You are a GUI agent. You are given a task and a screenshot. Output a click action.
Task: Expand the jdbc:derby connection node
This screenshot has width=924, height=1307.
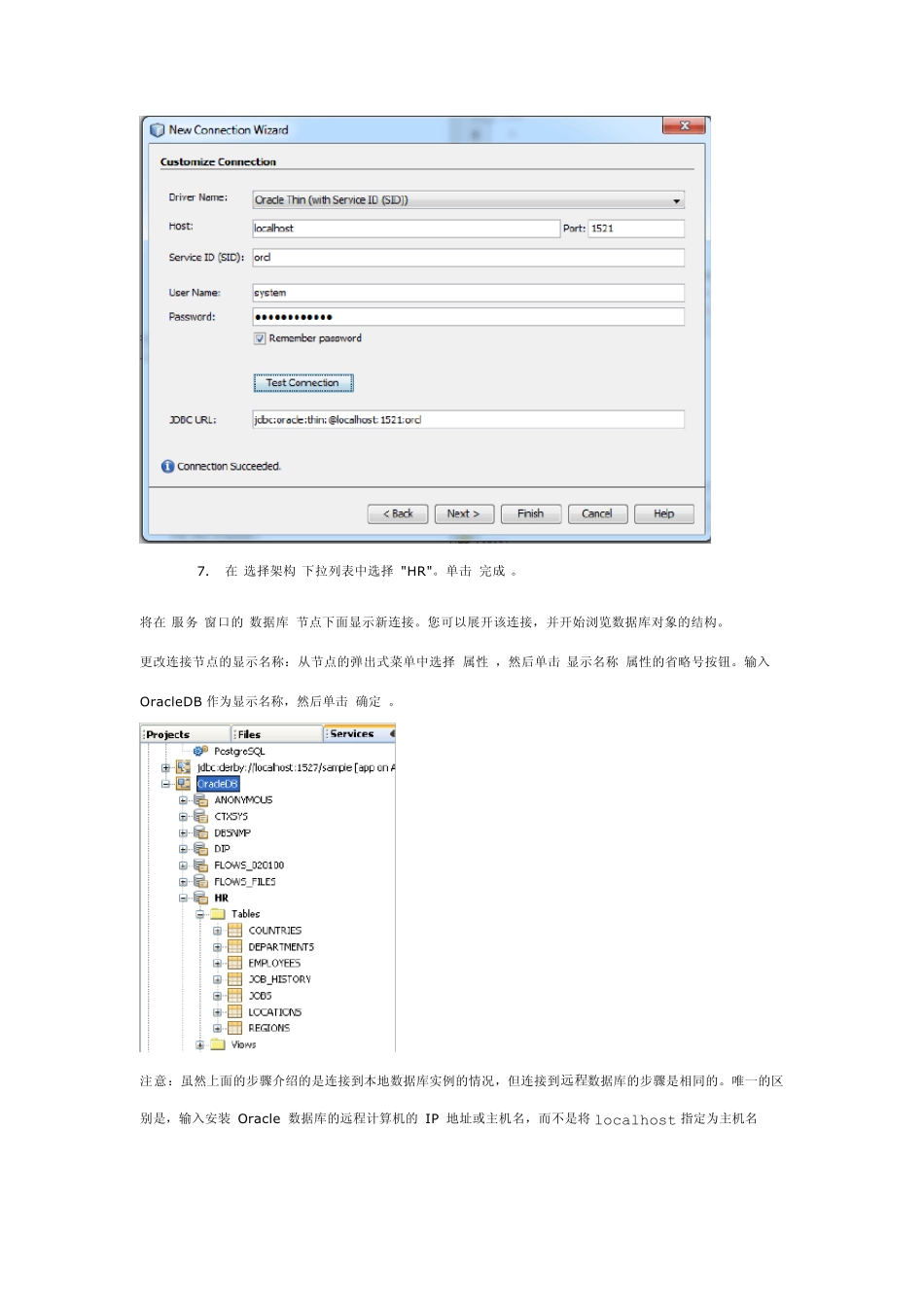click(165, 768)
